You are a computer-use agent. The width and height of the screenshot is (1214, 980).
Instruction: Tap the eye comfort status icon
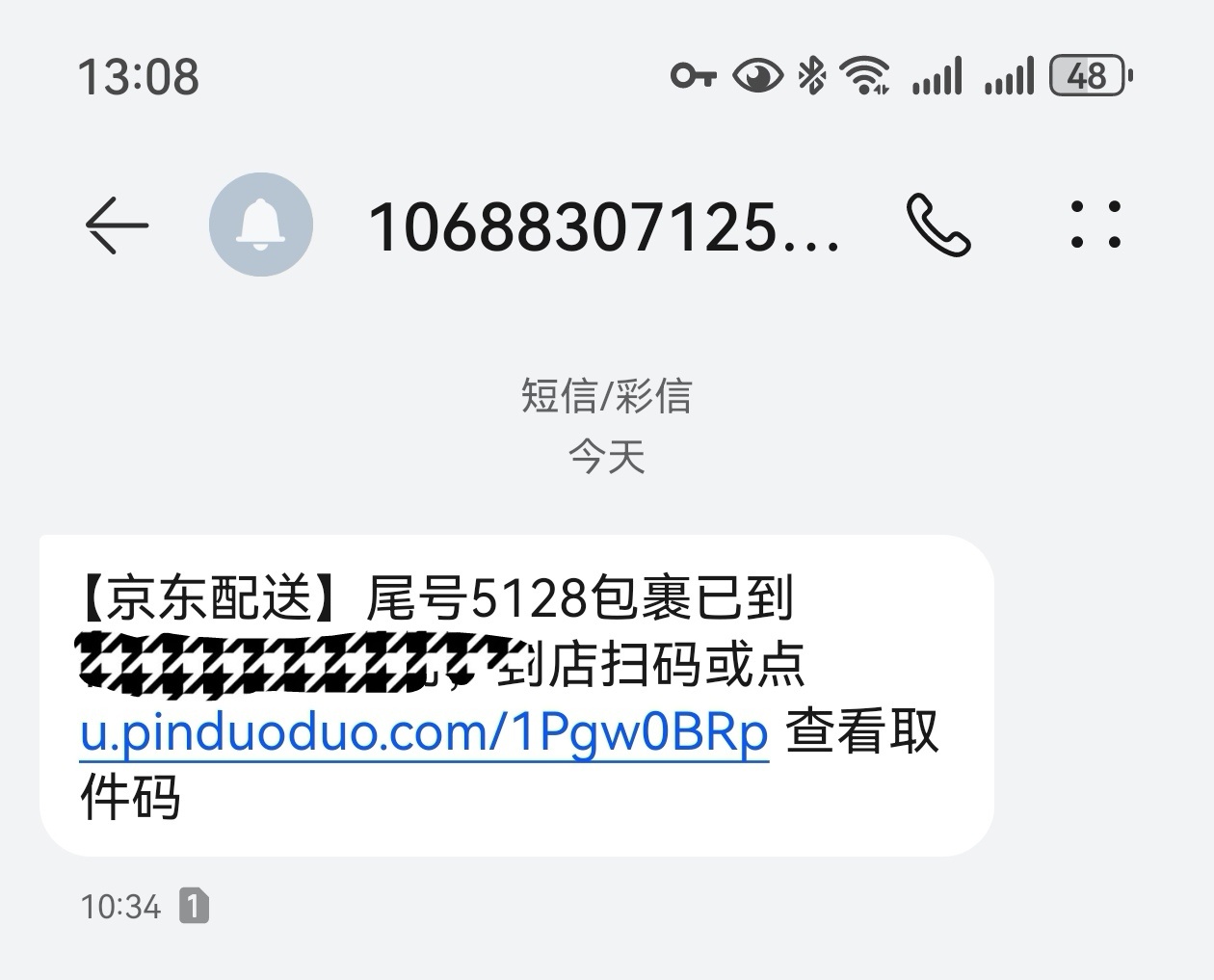click(x=758, y=76)
